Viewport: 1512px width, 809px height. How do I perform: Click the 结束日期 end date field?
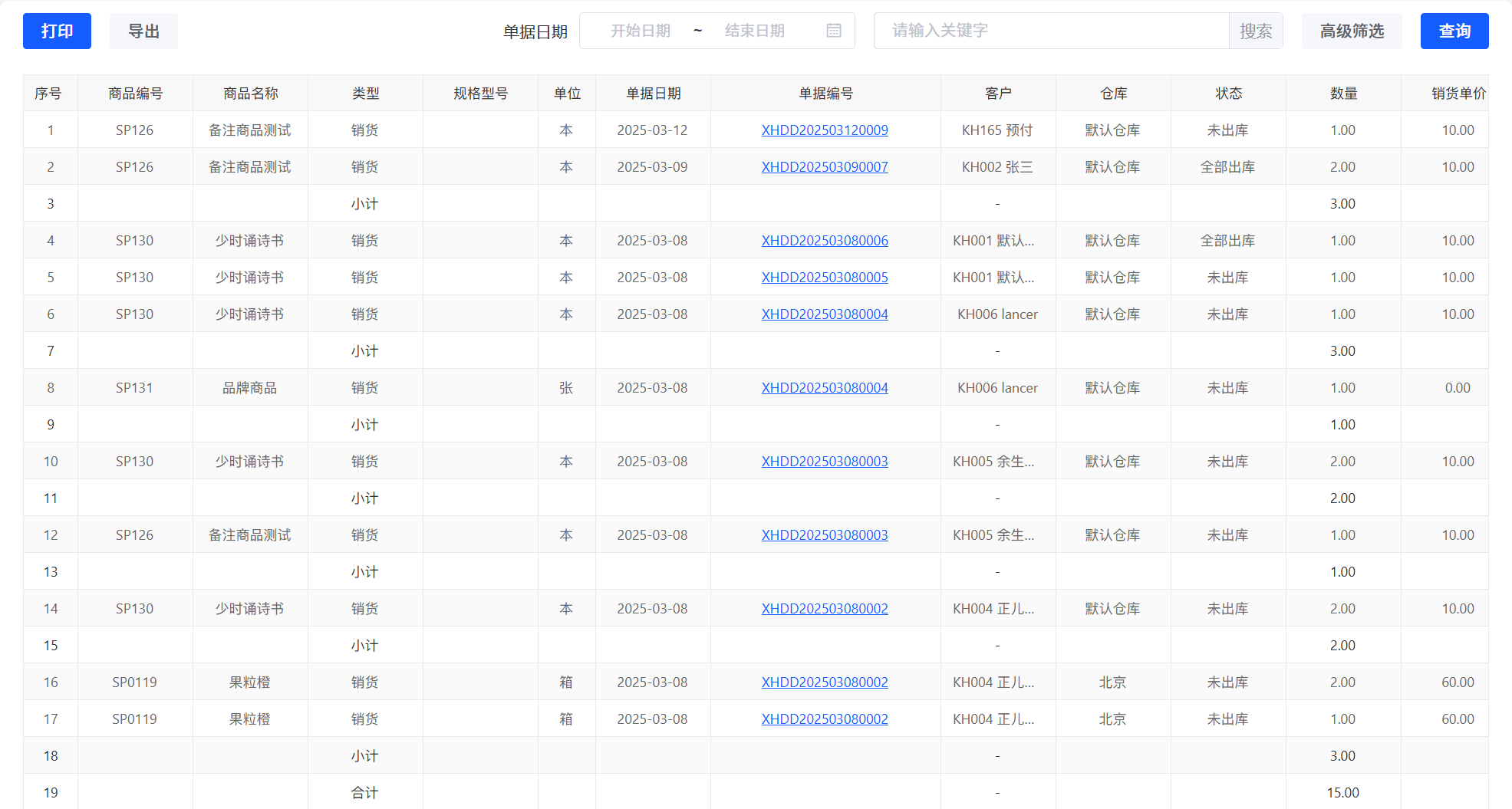click(x=754, y=31)
